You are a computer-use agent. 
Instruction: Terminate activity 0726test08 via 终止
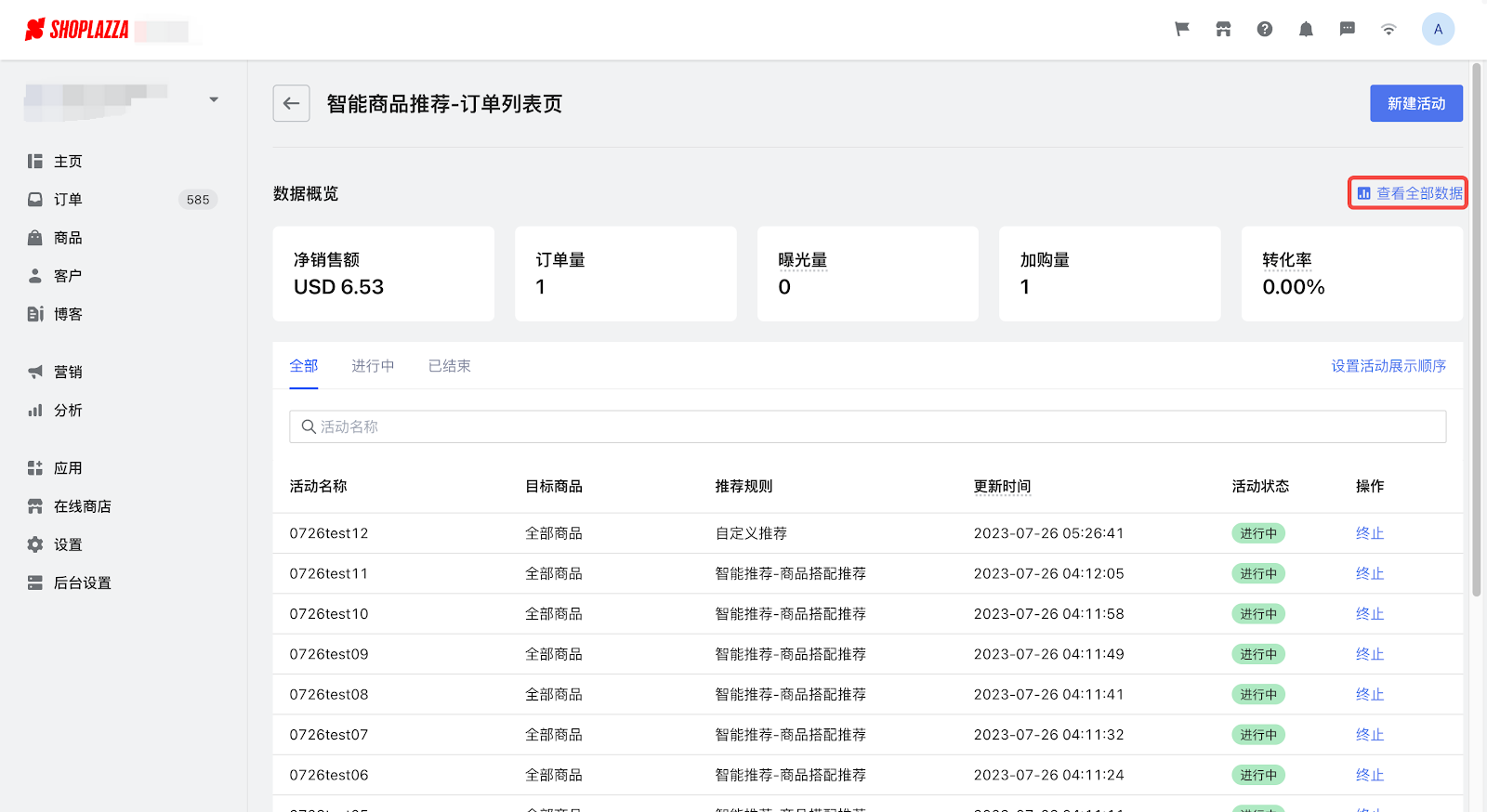click(1370, 694)
